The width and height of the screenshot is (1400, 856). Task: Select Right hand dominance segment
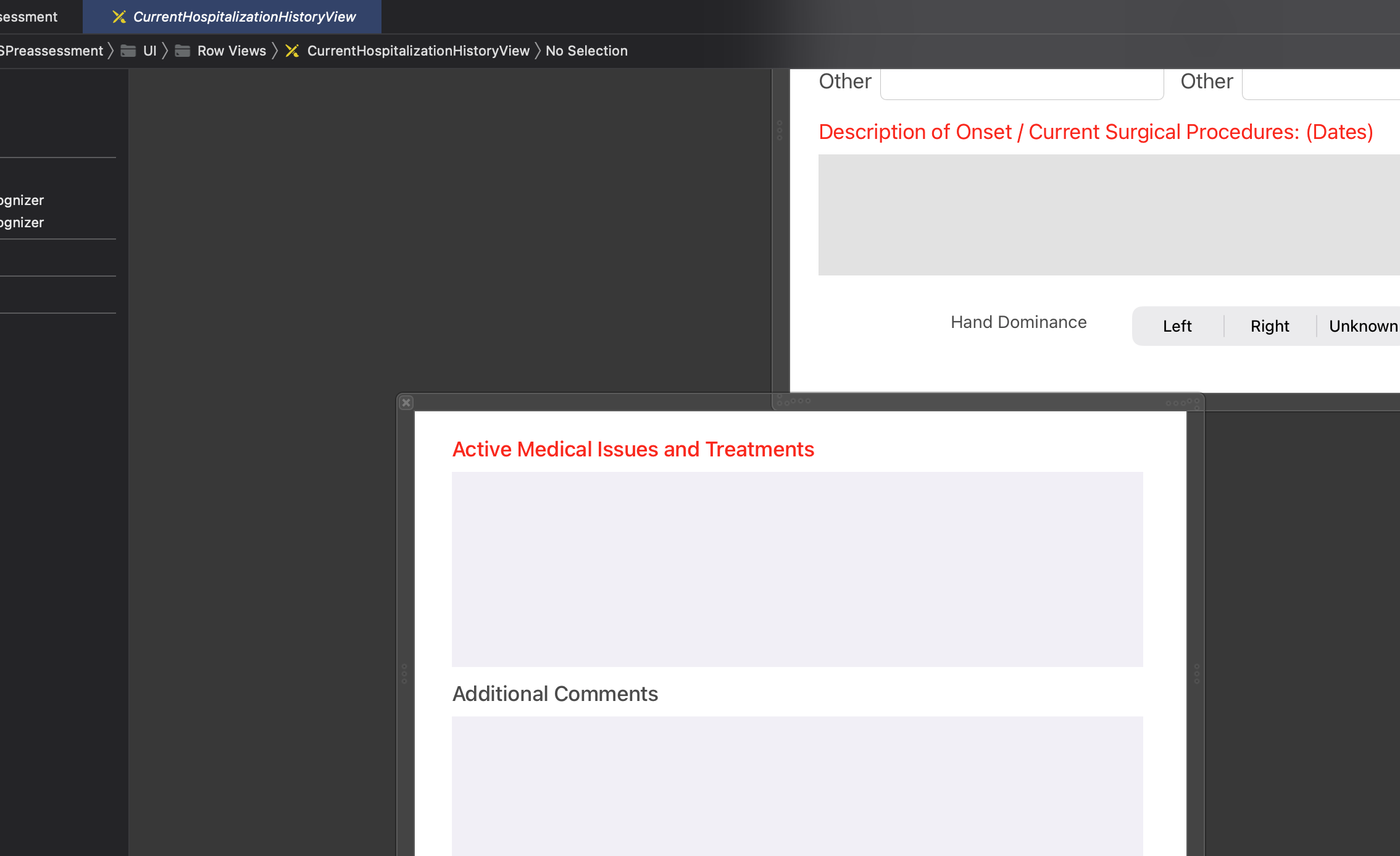1270,326
